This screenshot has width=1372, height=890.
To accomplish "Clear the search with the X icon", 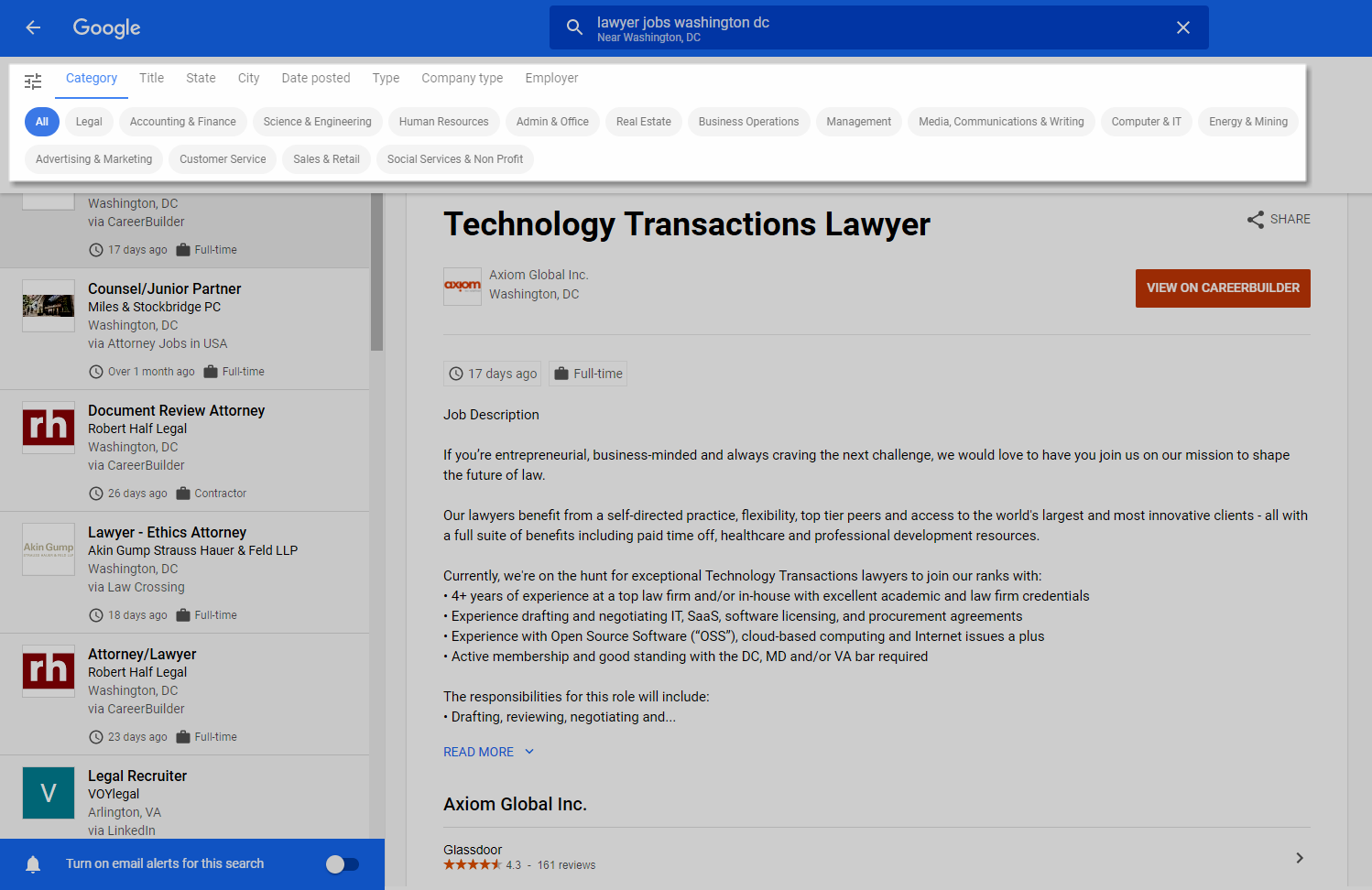I will tap(1182, 27).
